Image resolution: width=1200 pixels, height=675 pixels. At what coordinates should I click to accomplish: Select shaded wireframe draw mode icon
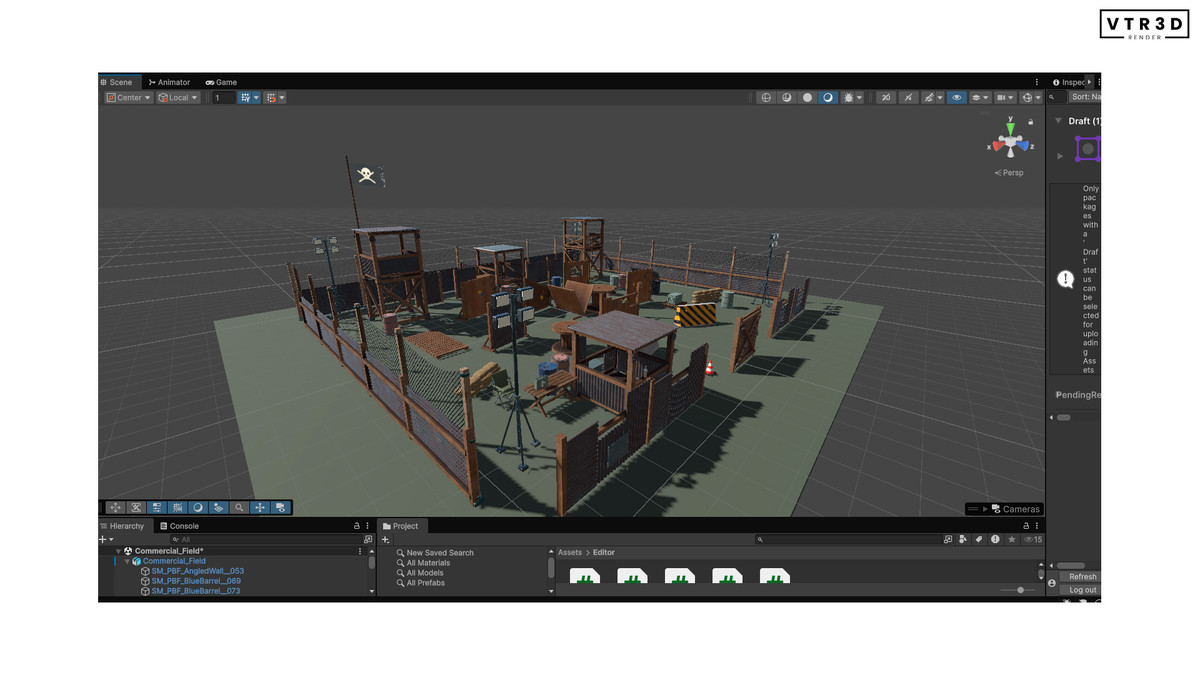787,98
